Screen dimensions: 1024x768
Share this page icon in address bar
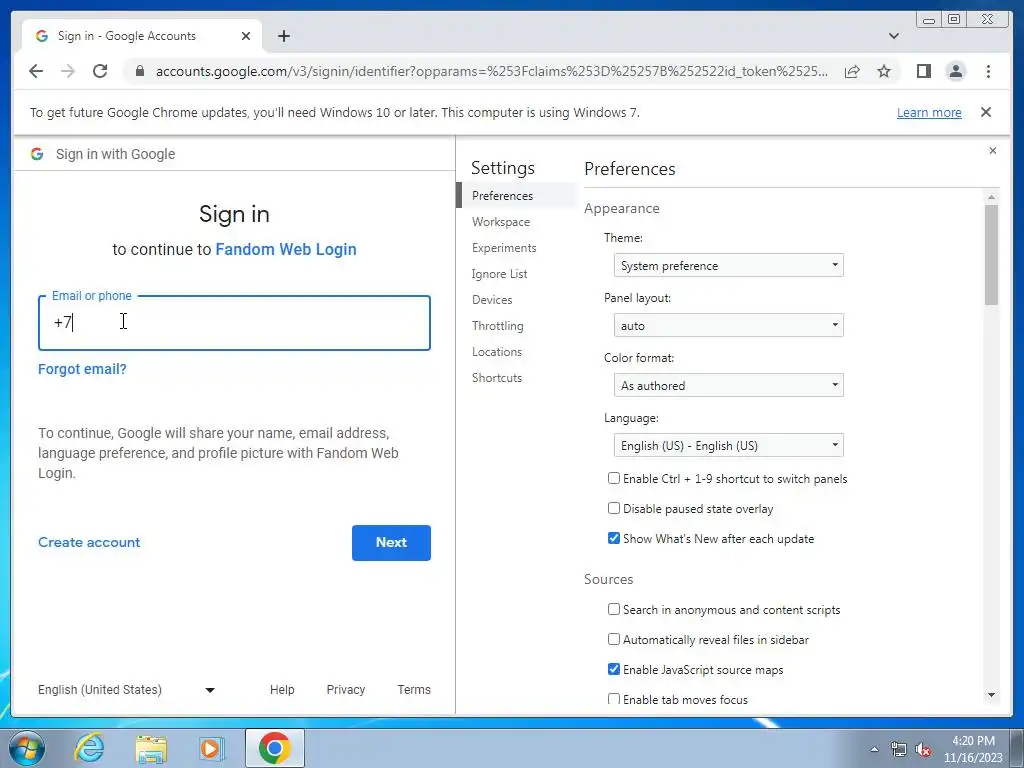pos(852,71)
